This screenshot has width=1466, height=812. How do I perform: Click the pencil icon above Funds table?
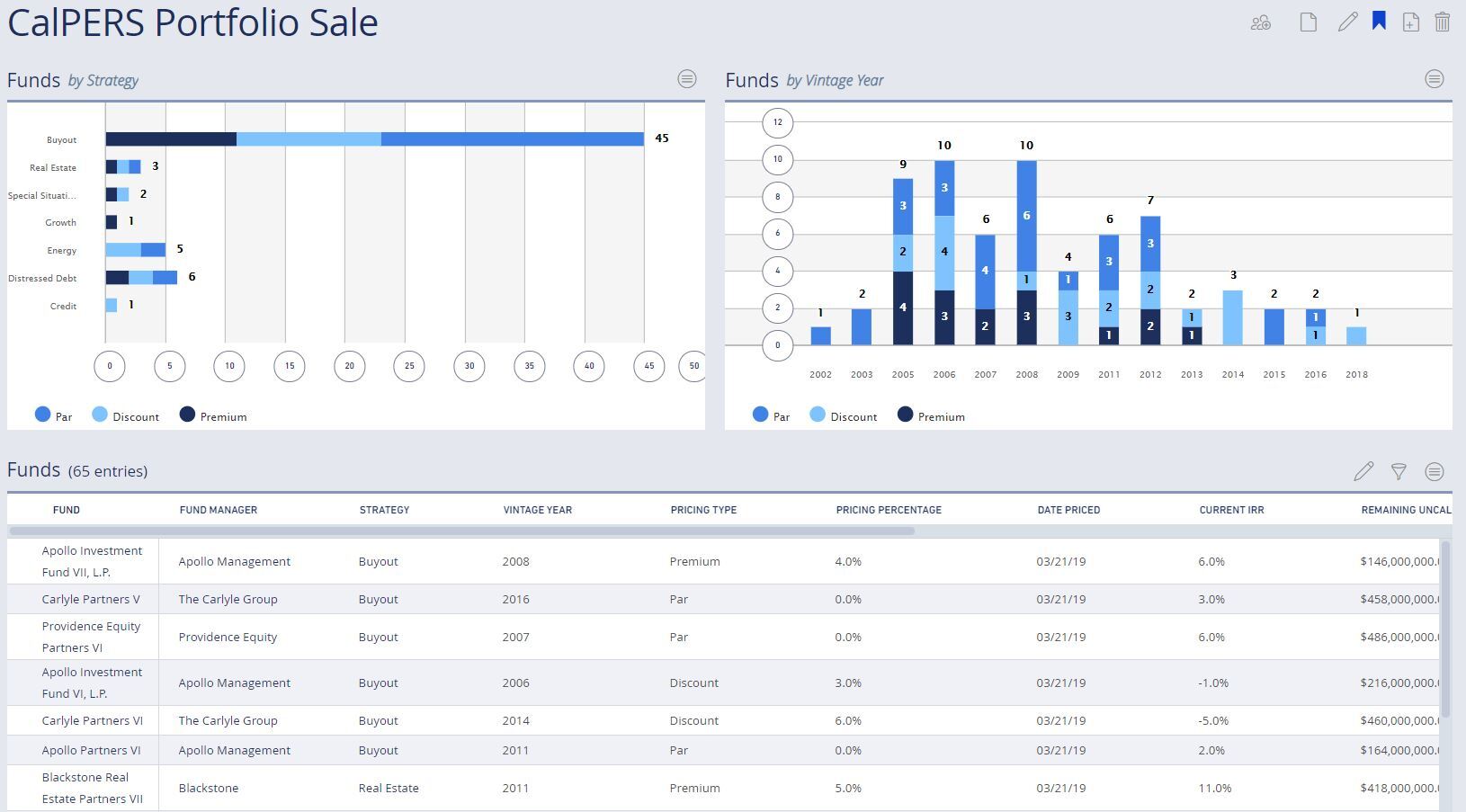click(1363, 471)
